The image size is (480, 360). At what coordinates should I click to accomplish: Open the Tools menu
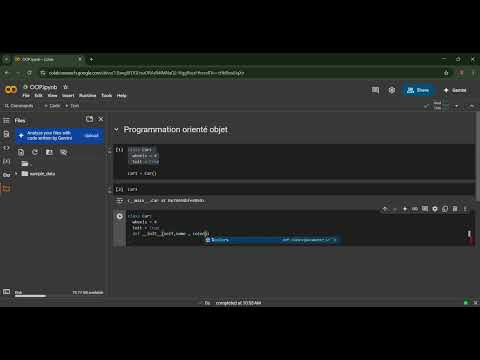pos(107,96)
